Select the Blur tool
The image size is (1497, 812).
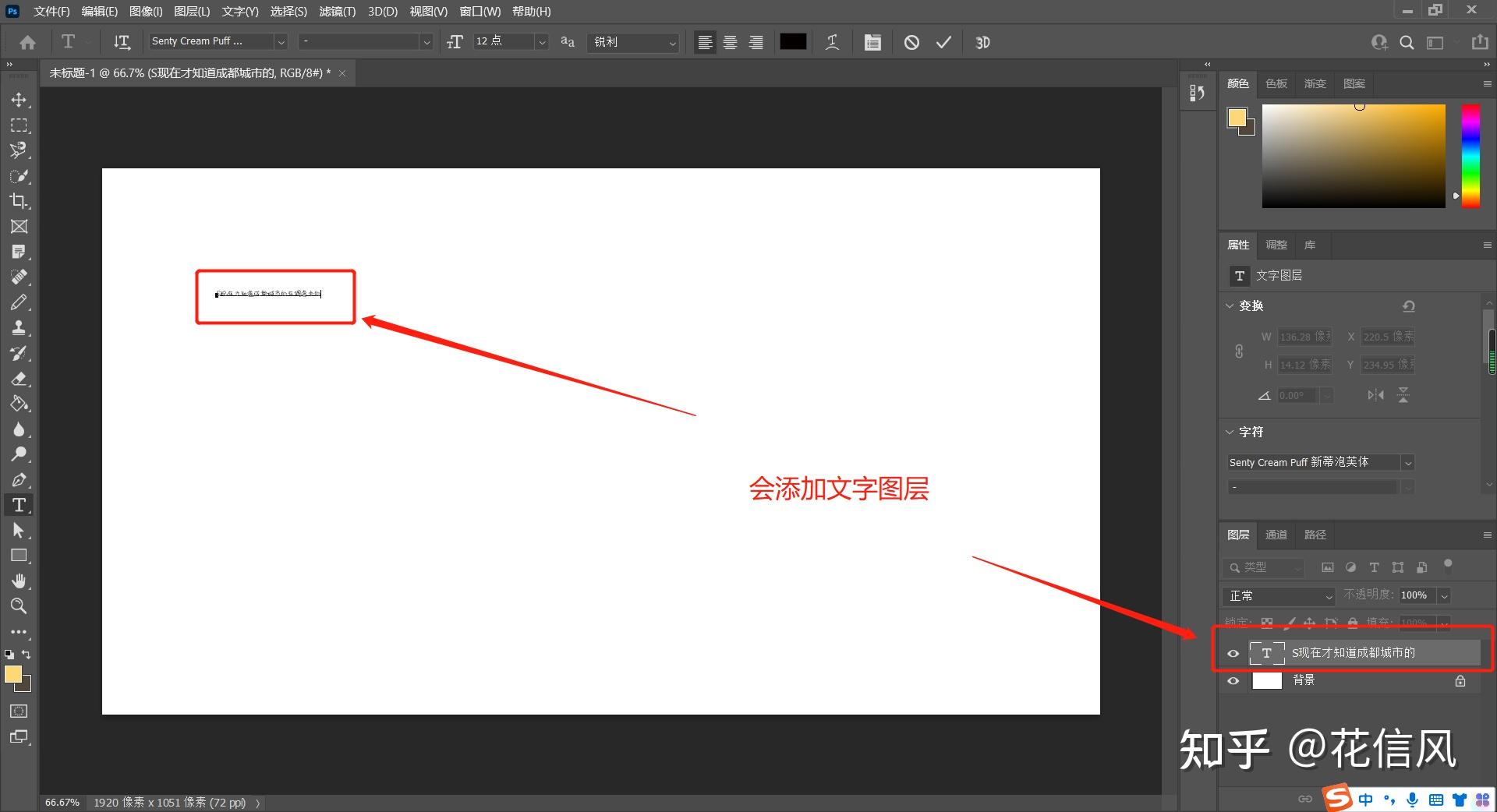[19, 429]
